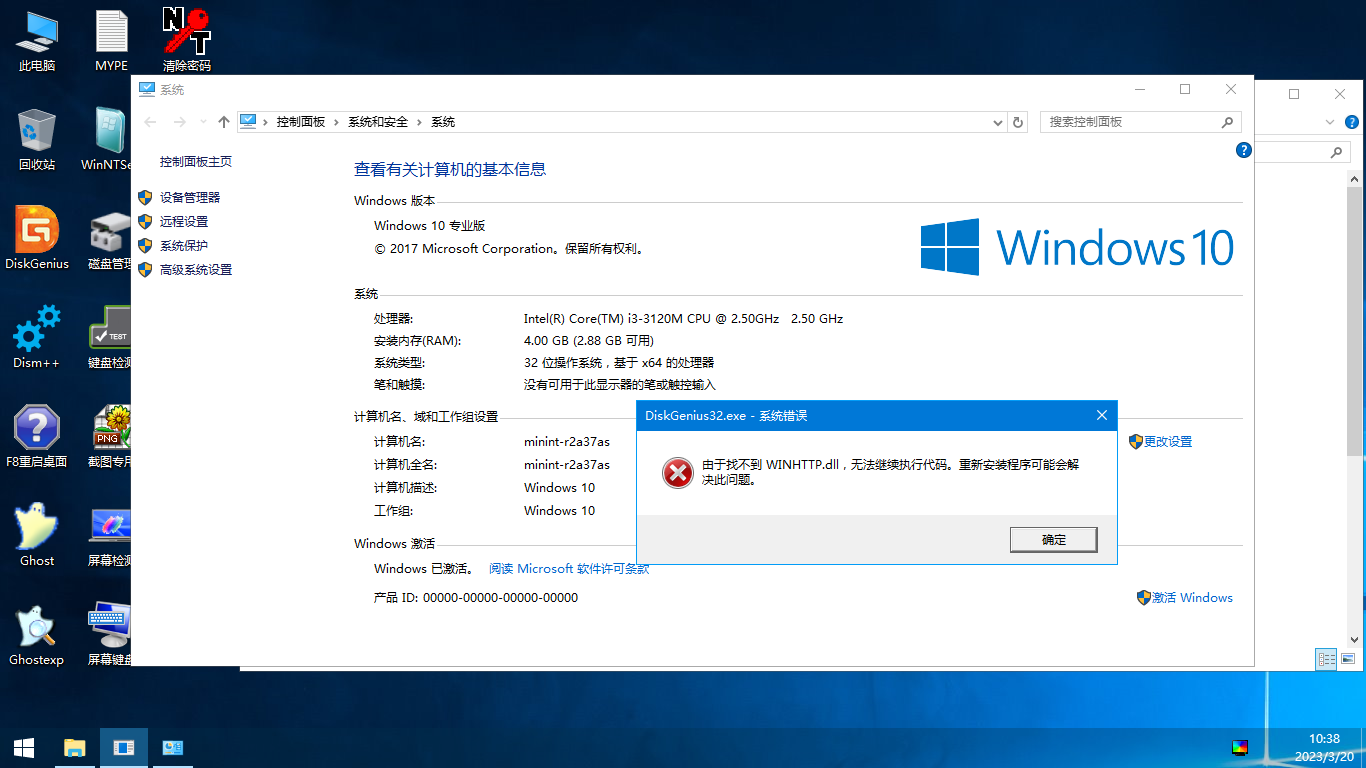The height and width of the screenshot is (768, 1366).
Task: Open the Ghost desktop icon
Action: click(37, 535)
